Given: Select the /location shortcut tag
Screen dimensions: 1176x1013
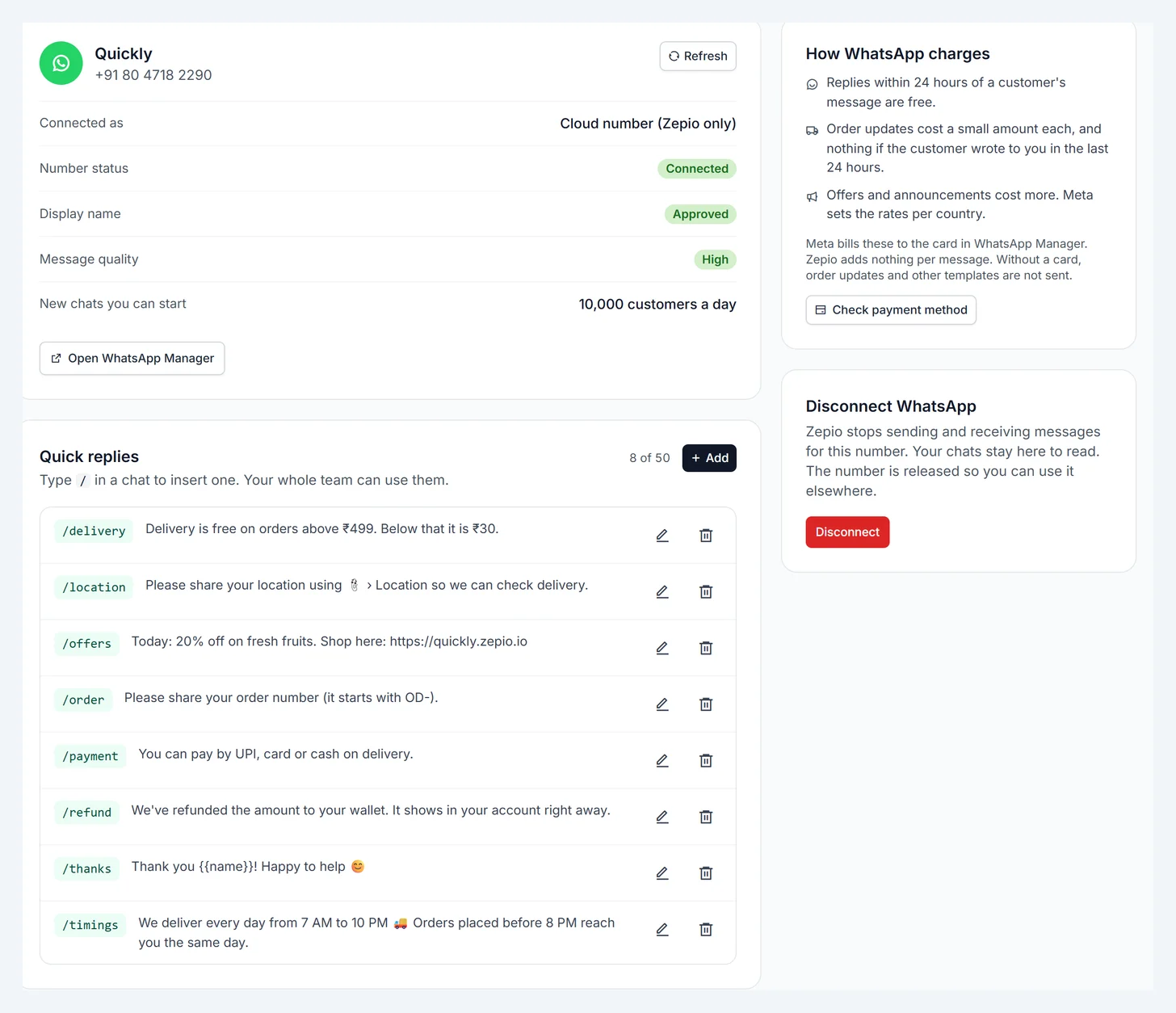Looking at the screenshot, I should [94, 587].
